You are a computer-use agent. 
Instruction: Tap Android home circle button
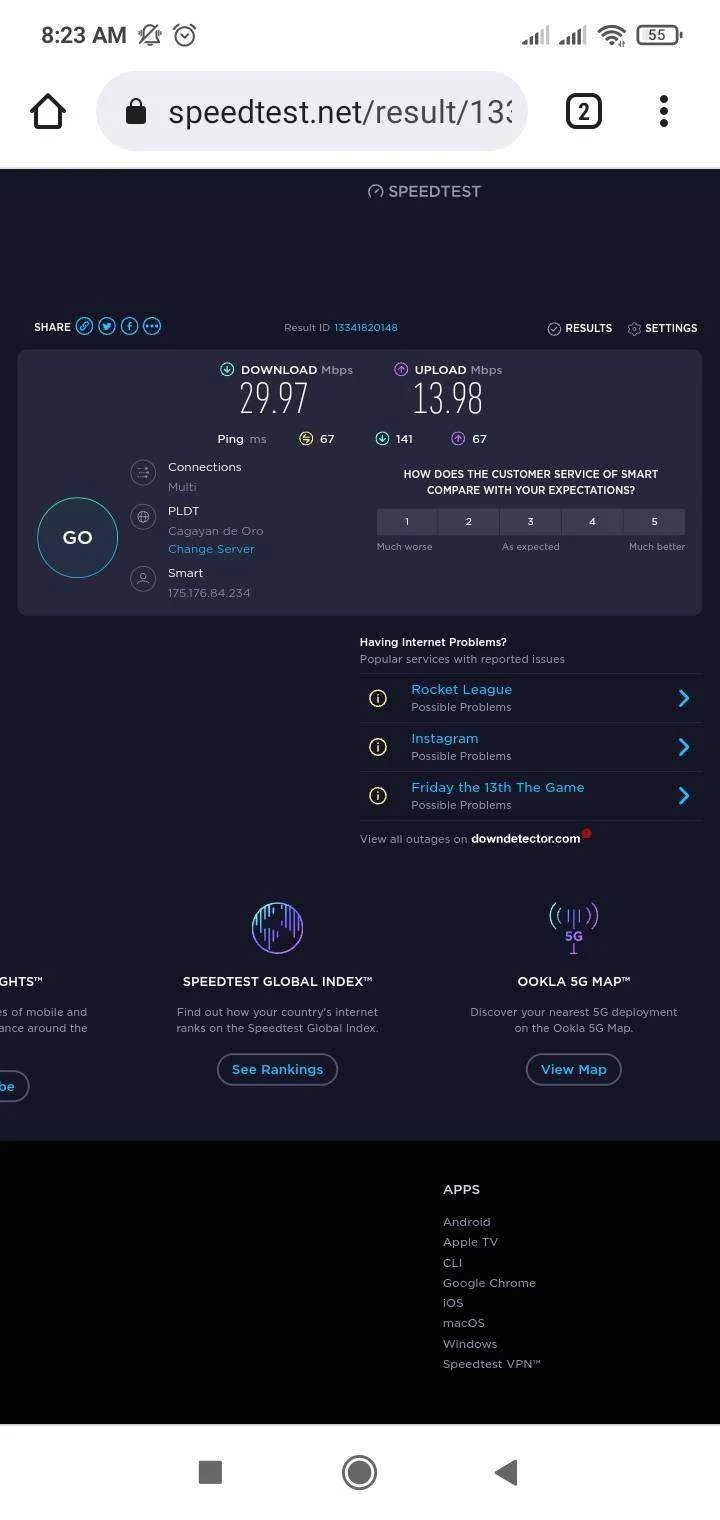click(359, 1472)
